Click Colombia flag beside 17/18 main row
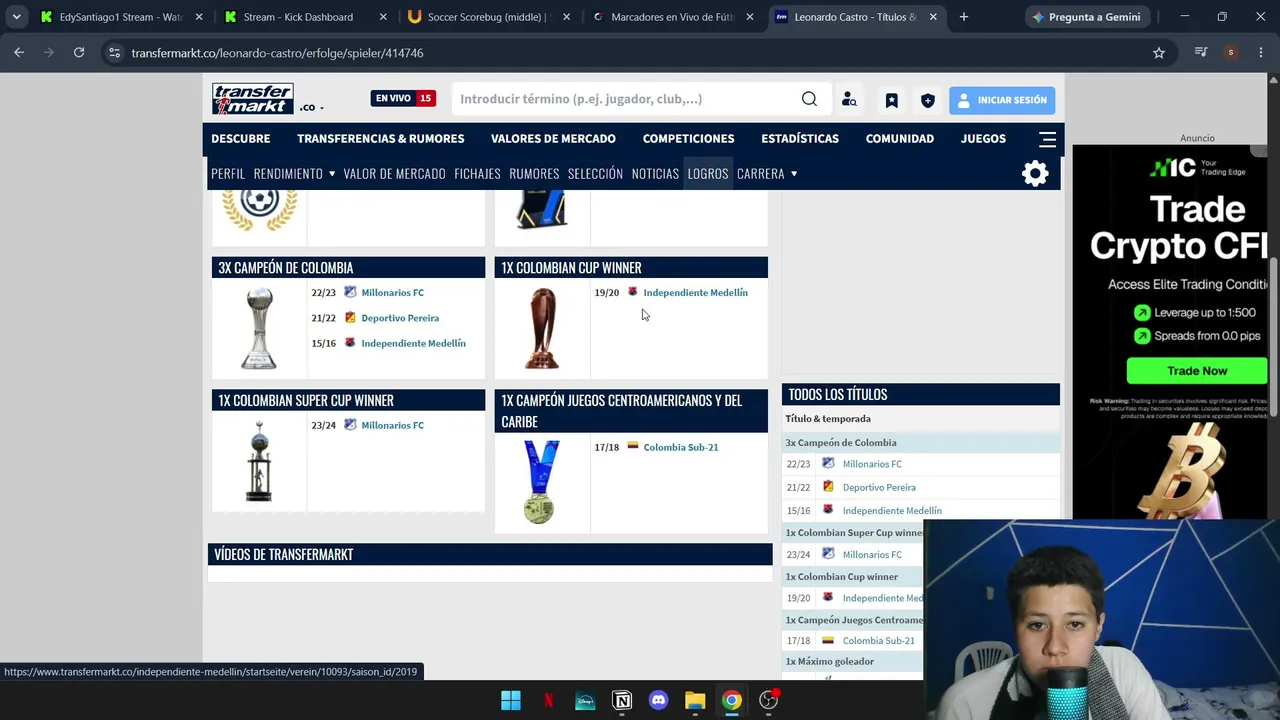The height and width of the screenshot is (720, 1280). click(x=632, y=446)
